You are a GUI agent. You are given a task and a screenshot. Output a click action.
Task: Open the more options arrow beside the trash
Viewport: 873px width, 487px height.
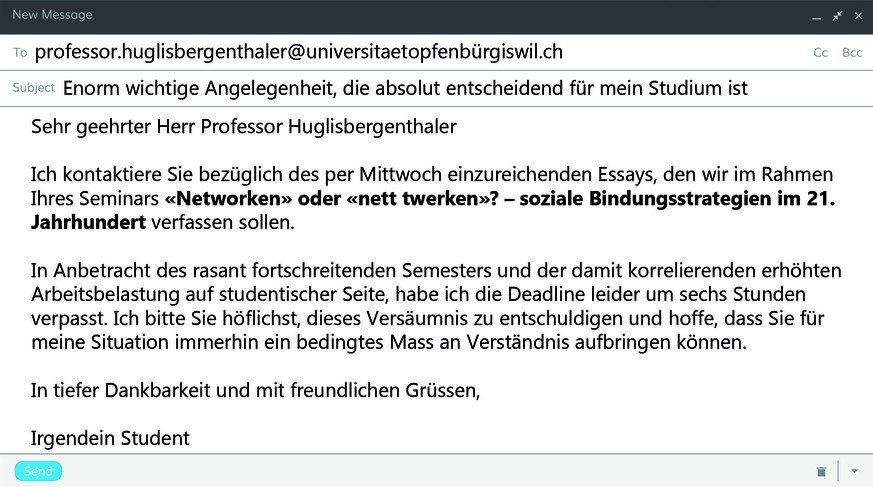pos(855,471)
